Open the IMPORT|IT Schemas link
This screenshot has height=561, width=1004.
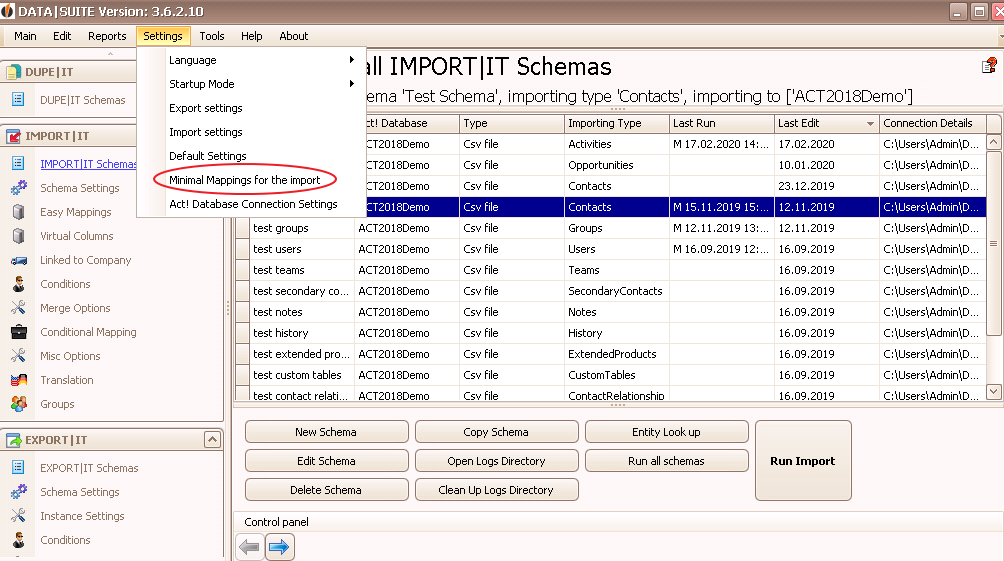pos(88,164)
